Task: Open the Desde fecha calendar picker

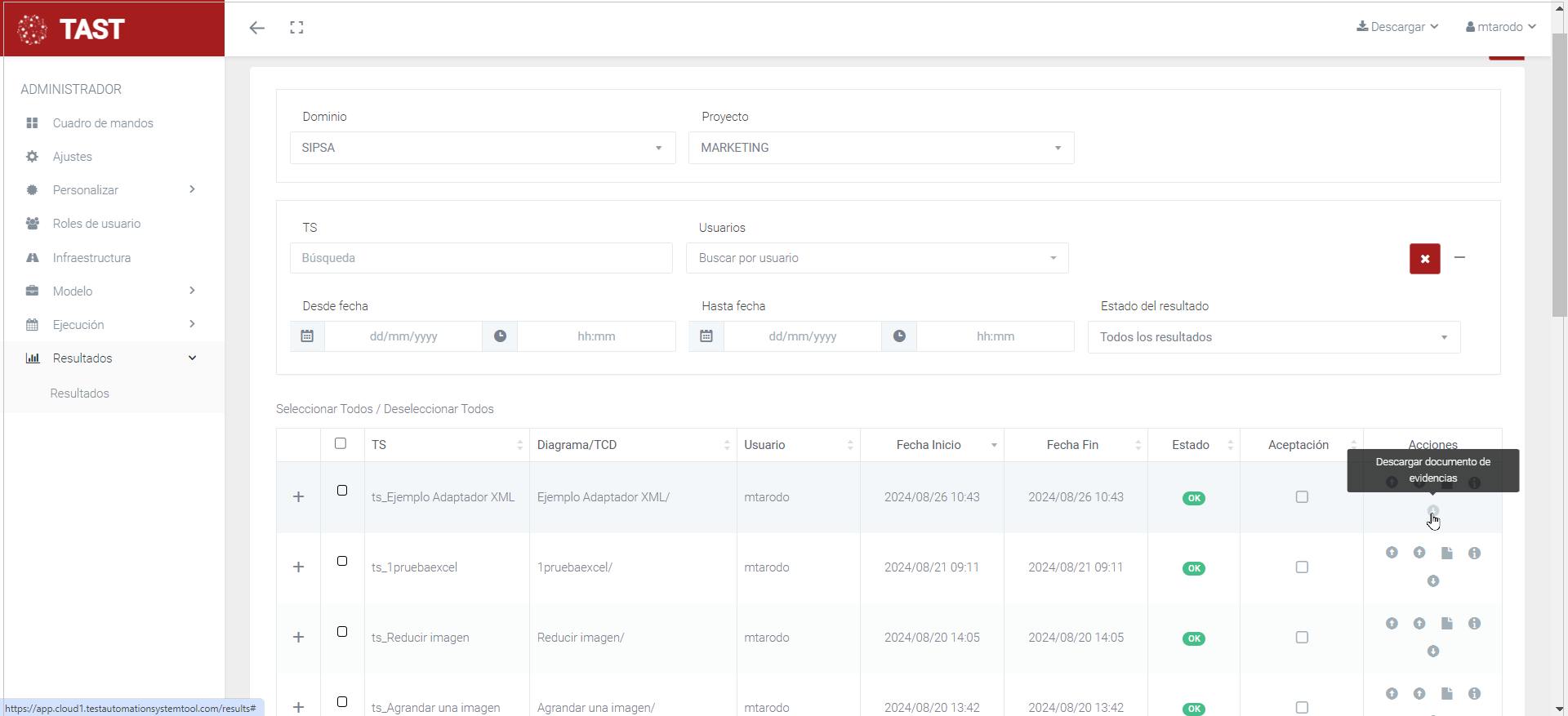Action: [x=307, y=336]
